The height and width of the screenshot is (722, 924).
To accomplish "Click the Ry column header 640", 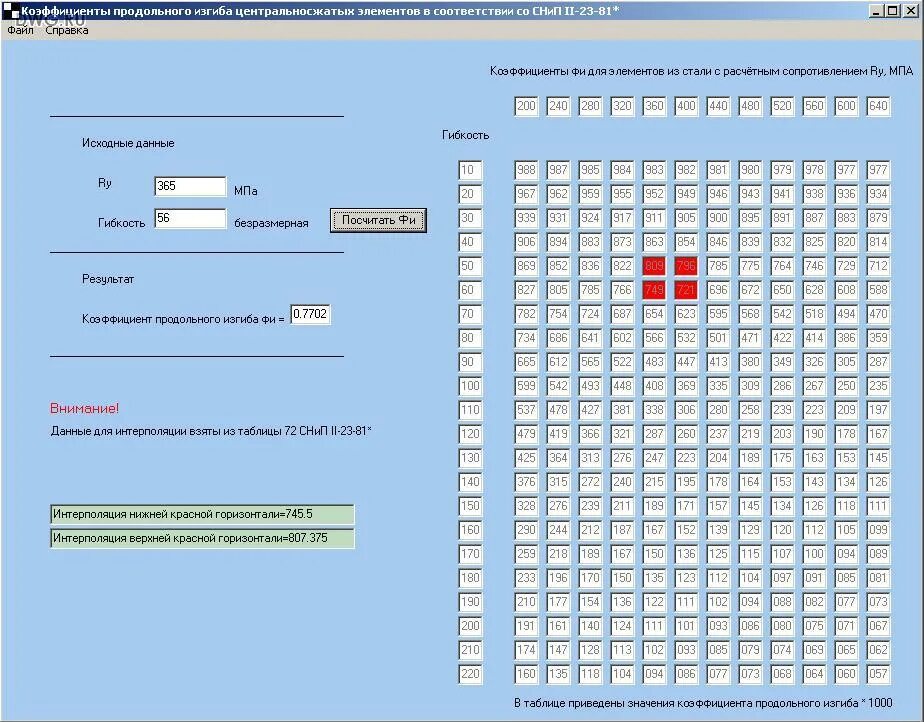I will 878,106.
